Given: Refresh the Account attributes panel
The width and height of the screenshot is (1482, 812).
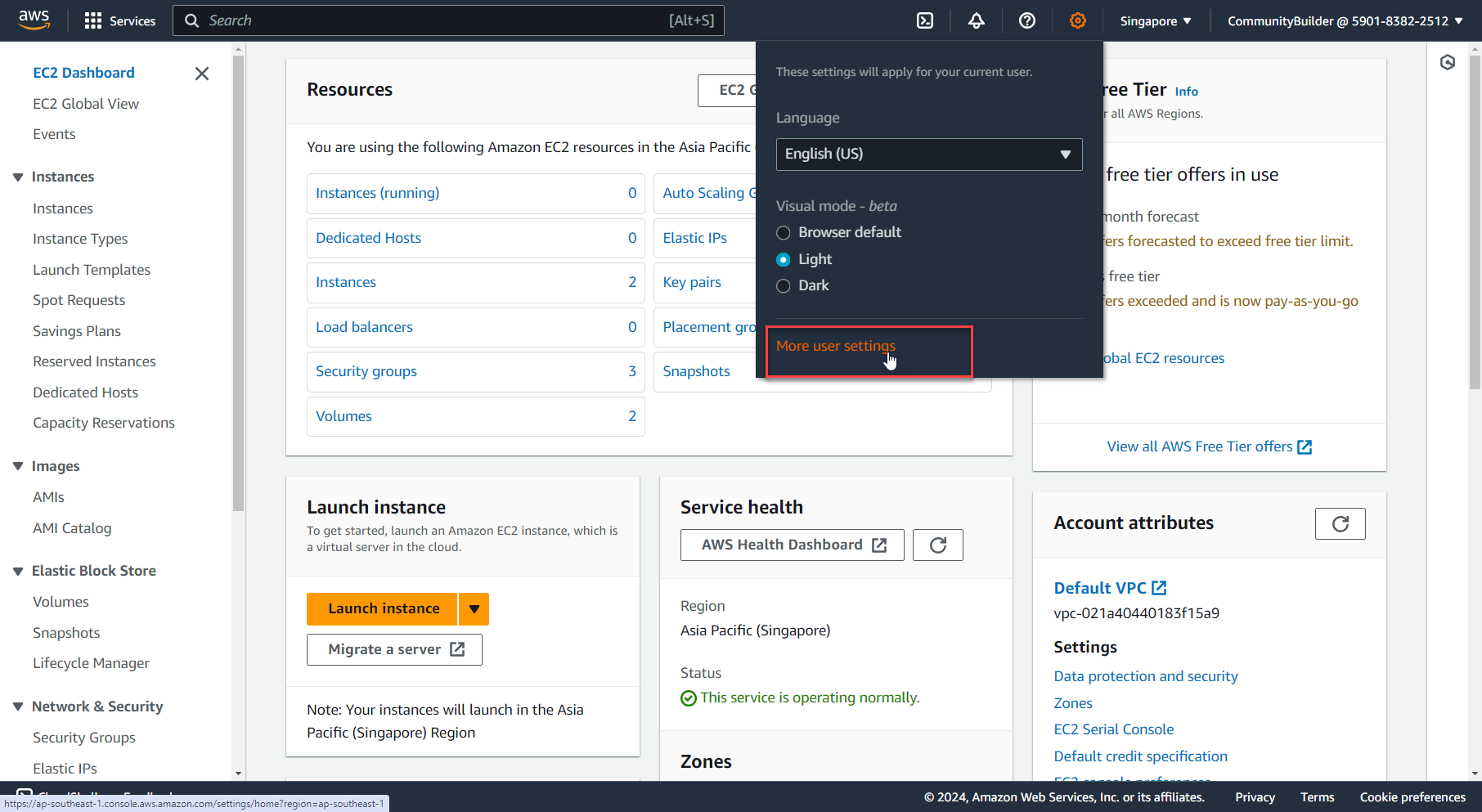Looking at the screenshot, I should click(1340, 523).
